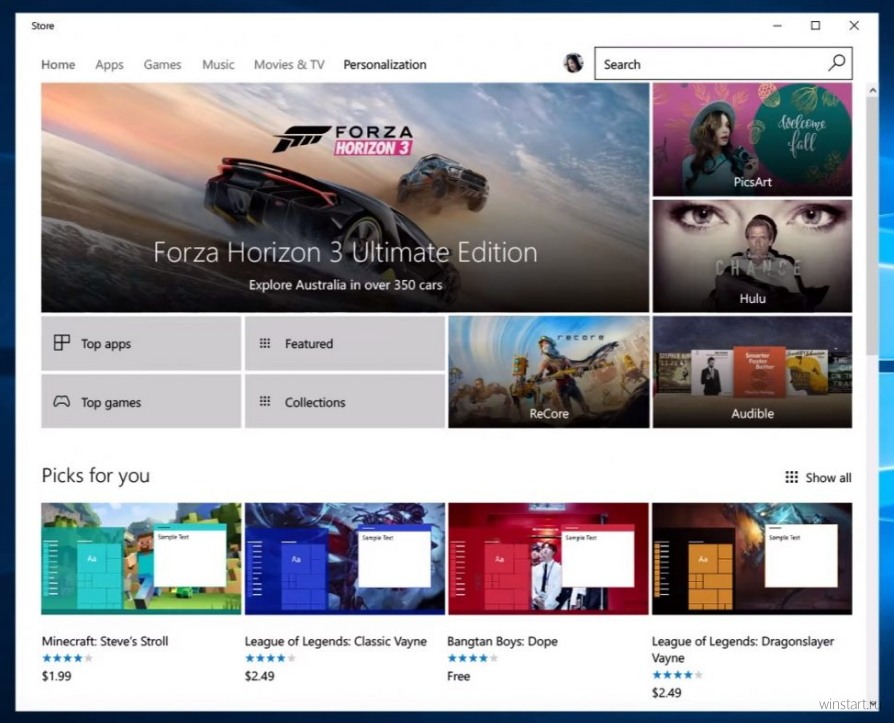Screen dimensions: 894x723
Task: Switch to the Games tab
Action: (162, 64)
